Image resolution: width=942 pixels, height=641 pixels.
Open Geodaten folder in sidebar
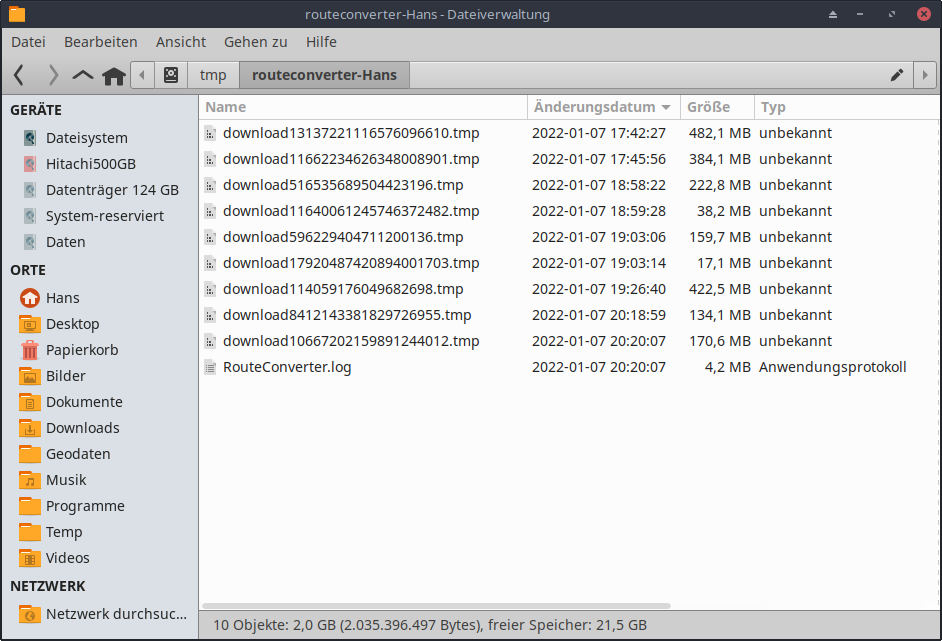[x=78, y=454]
